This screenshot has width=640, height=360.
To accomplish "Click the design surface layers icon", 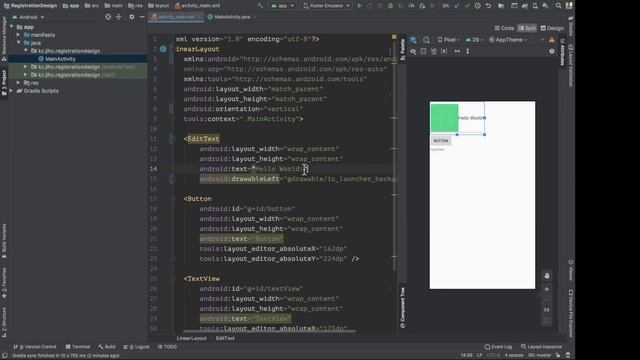I will pos(413,40).
